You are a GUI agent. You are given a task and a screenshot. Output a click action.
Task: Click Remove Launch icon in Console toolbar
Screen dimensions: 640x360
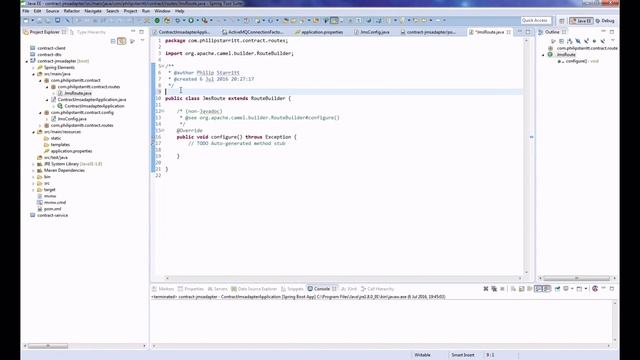pyautogui.click(x=486, y=289)
